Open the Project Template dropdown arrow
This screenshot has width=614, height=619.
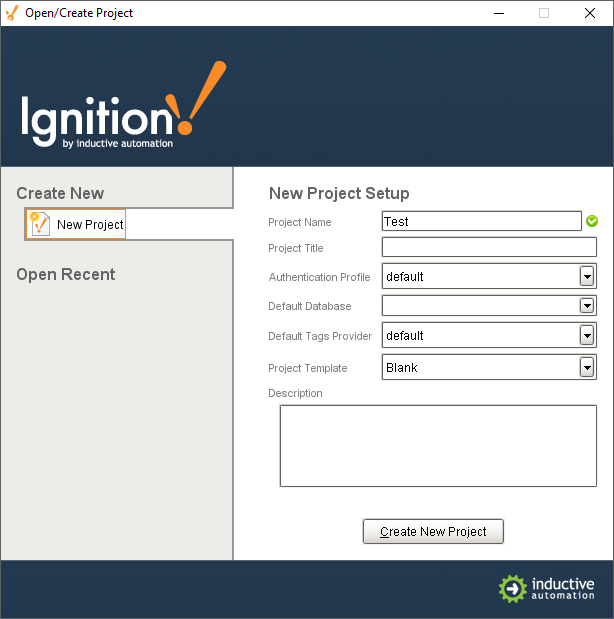(x=587, y=368)
